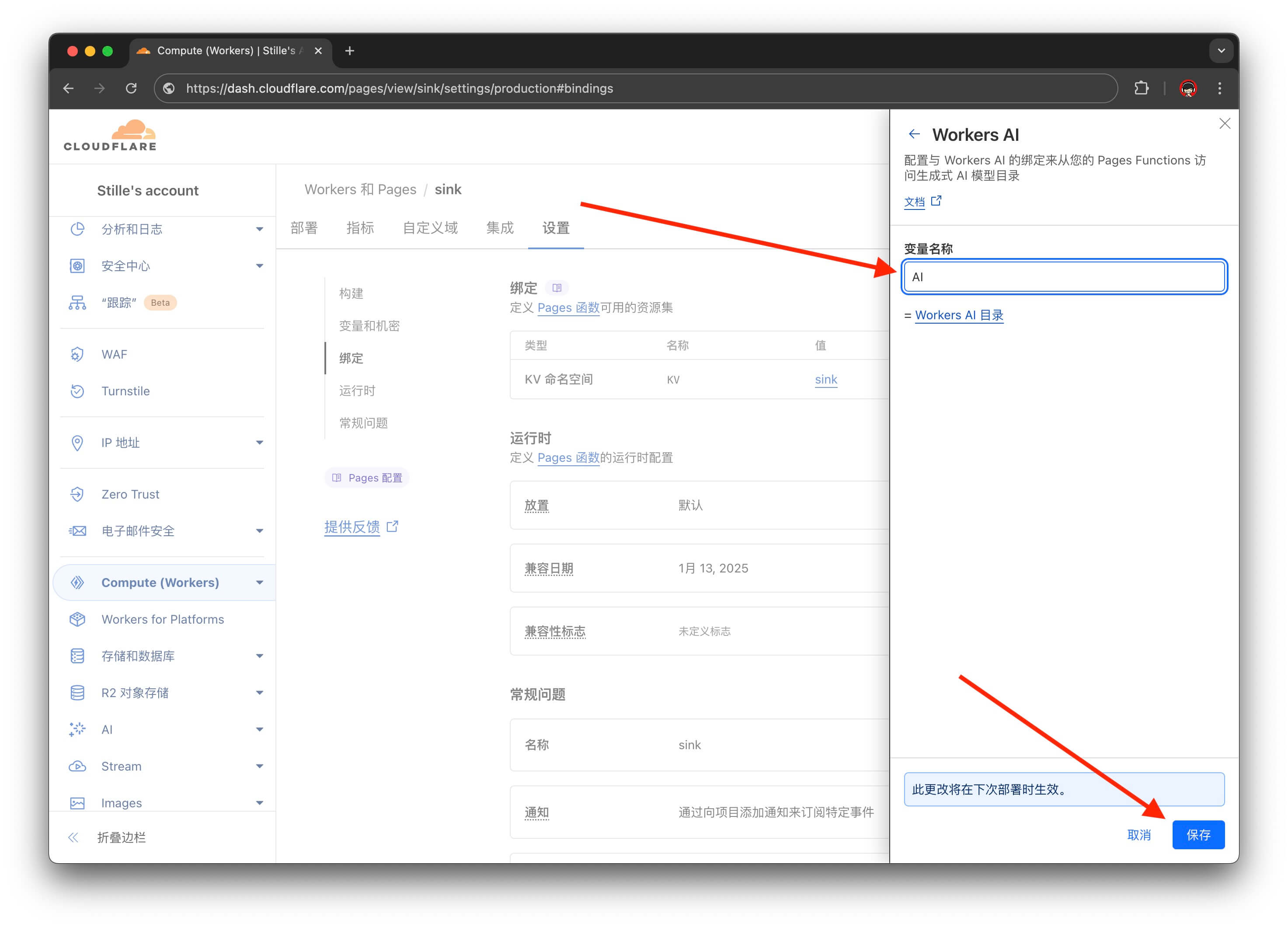This screenshot has height=928, width=1288.
Task: Click the binding docs book icon
Action: point(557,288)
